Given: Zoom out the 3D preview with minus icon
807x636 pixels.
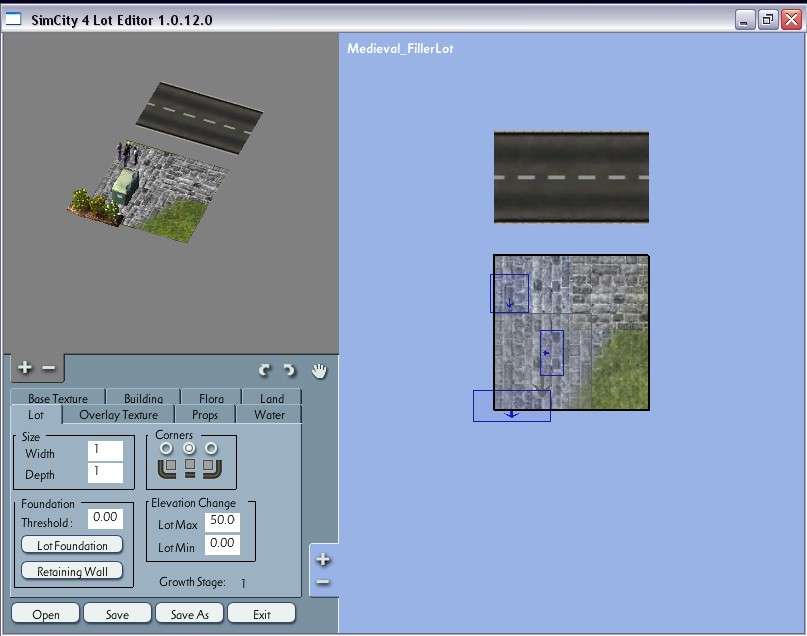Looking at the screenshot, I should (x=48, y=368).
